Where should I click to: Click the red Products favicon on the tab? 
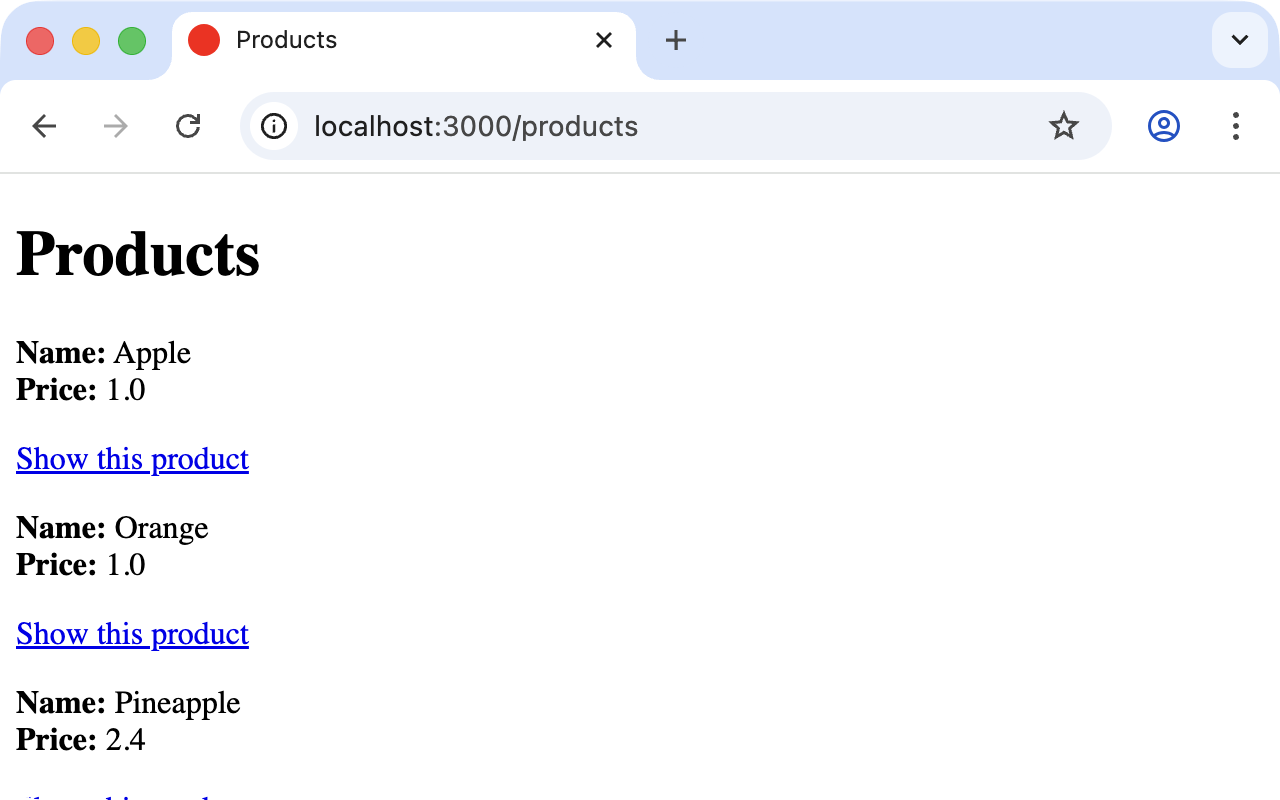tap(203, 40)
